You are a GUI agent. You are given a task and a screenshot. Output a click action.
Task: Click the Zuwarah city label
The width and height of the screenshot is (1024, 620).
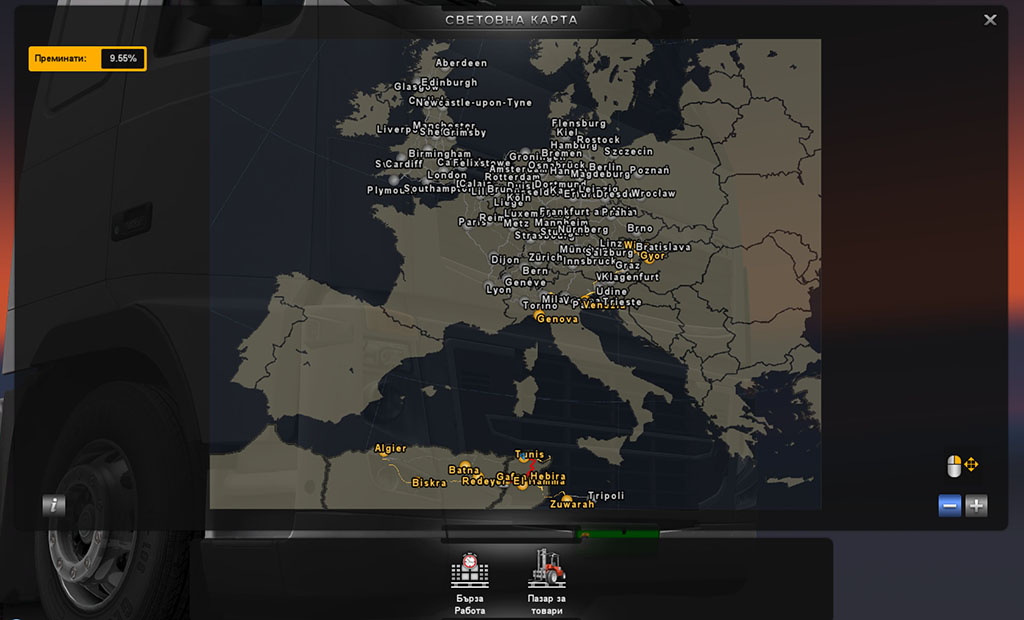click(x=572, y=504)
